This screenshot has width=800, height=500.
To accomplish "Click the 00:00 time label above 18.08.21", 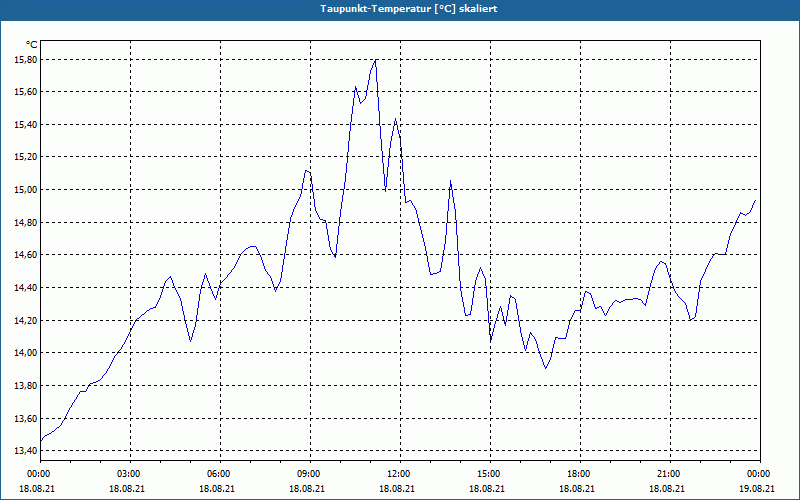I will [x=37, y=474].
